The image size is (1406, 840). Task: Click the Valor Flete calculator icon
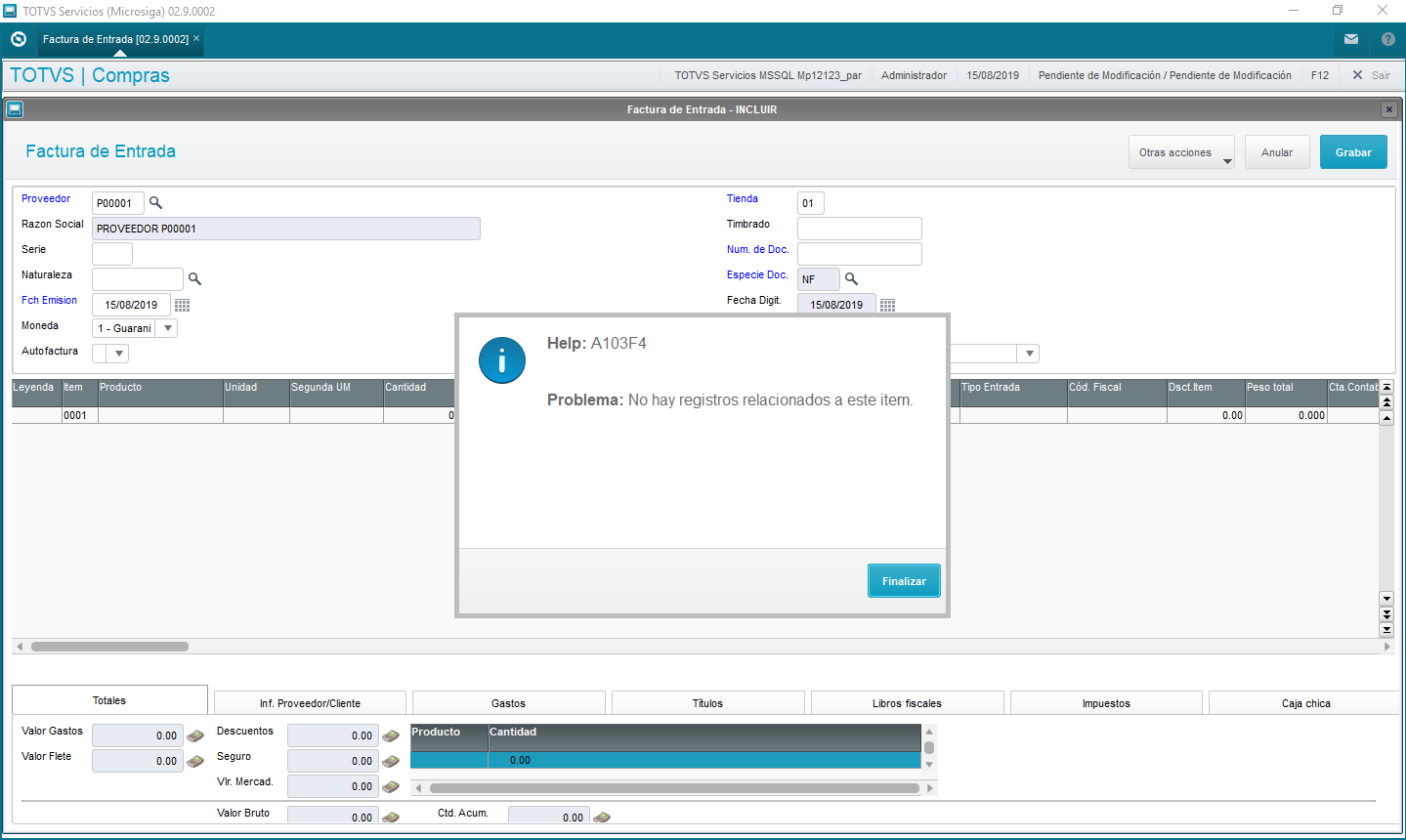pos(195,761)
